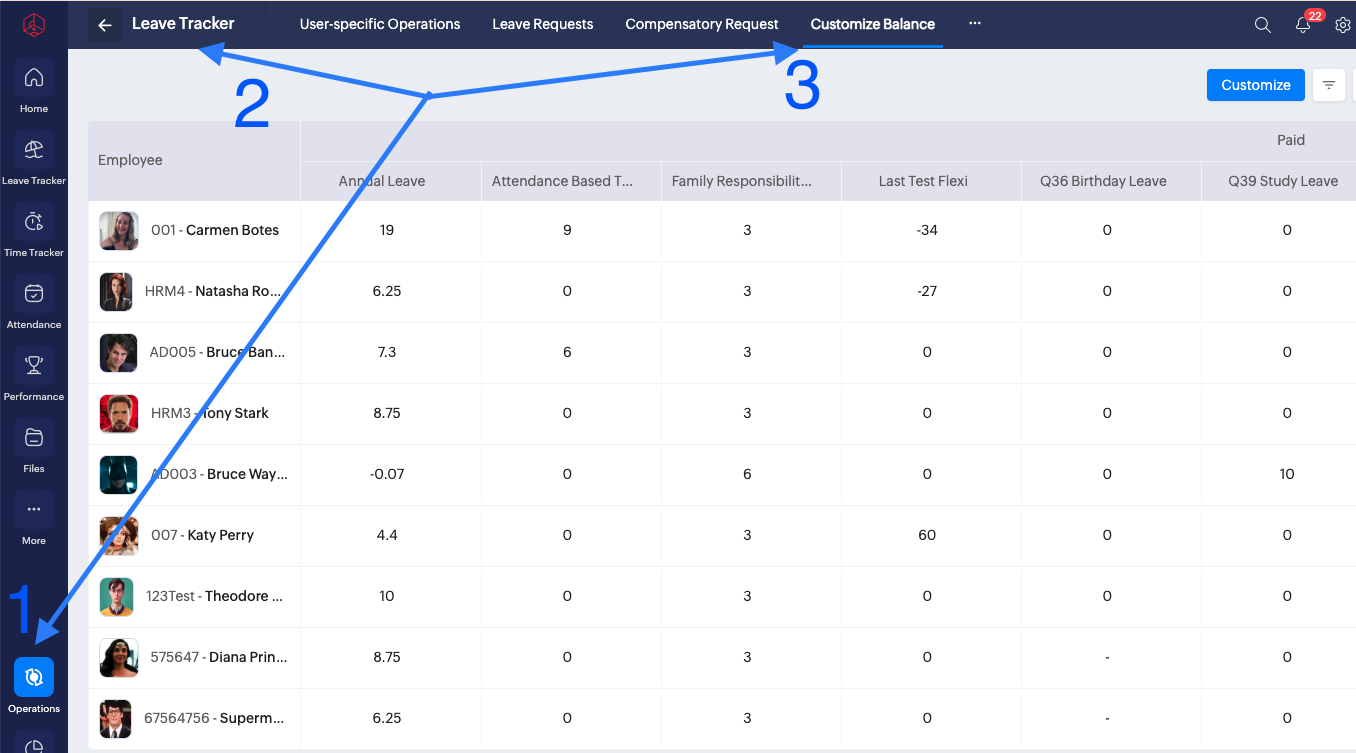Go to Time Tracker module
Image resolution: width=1356 pixels, height=753 pixels.
coord(34,222)
